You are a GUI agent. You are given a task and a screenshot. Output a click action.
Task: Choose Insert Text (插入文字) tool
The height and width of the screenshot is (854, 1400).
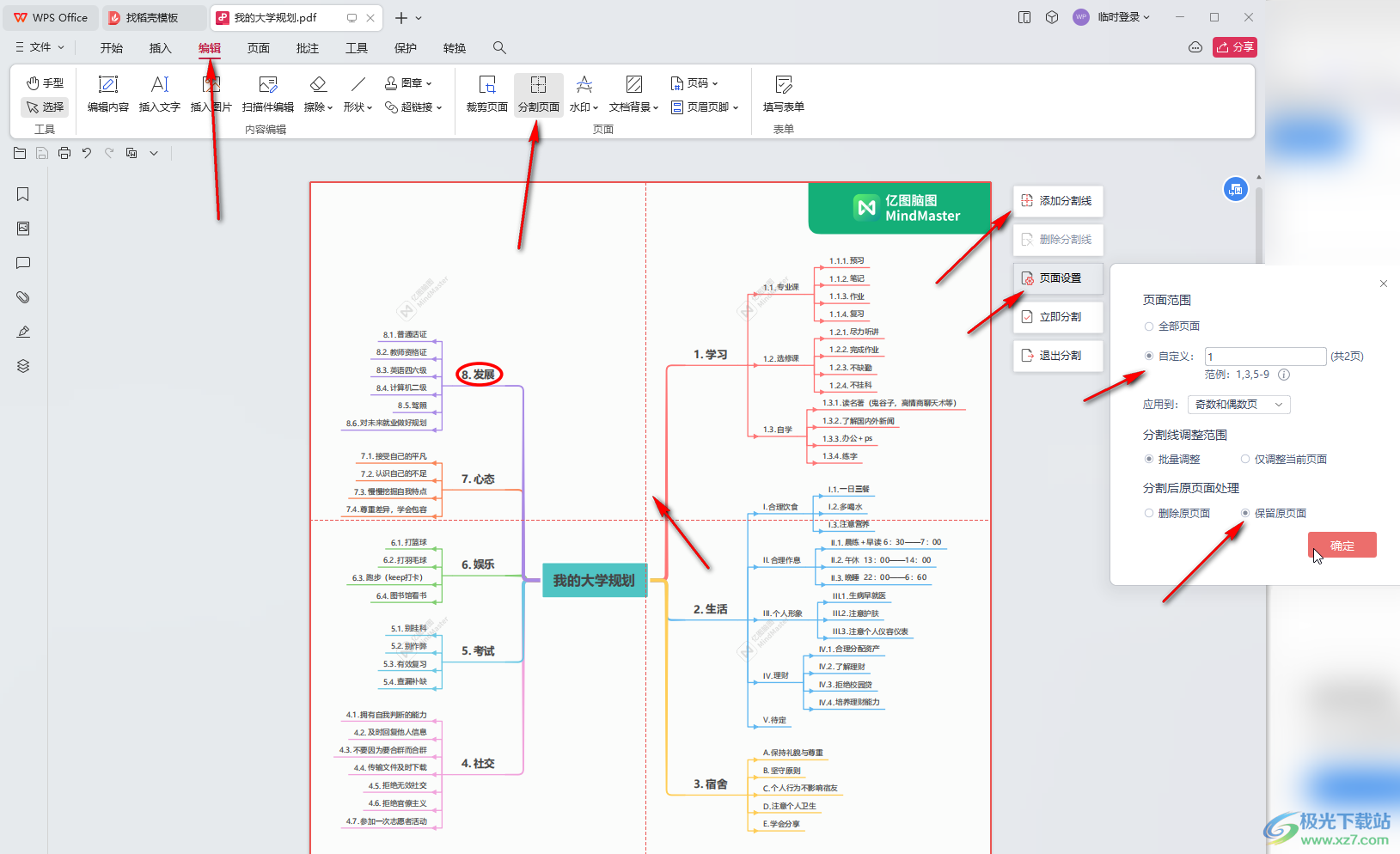[160, 95]
